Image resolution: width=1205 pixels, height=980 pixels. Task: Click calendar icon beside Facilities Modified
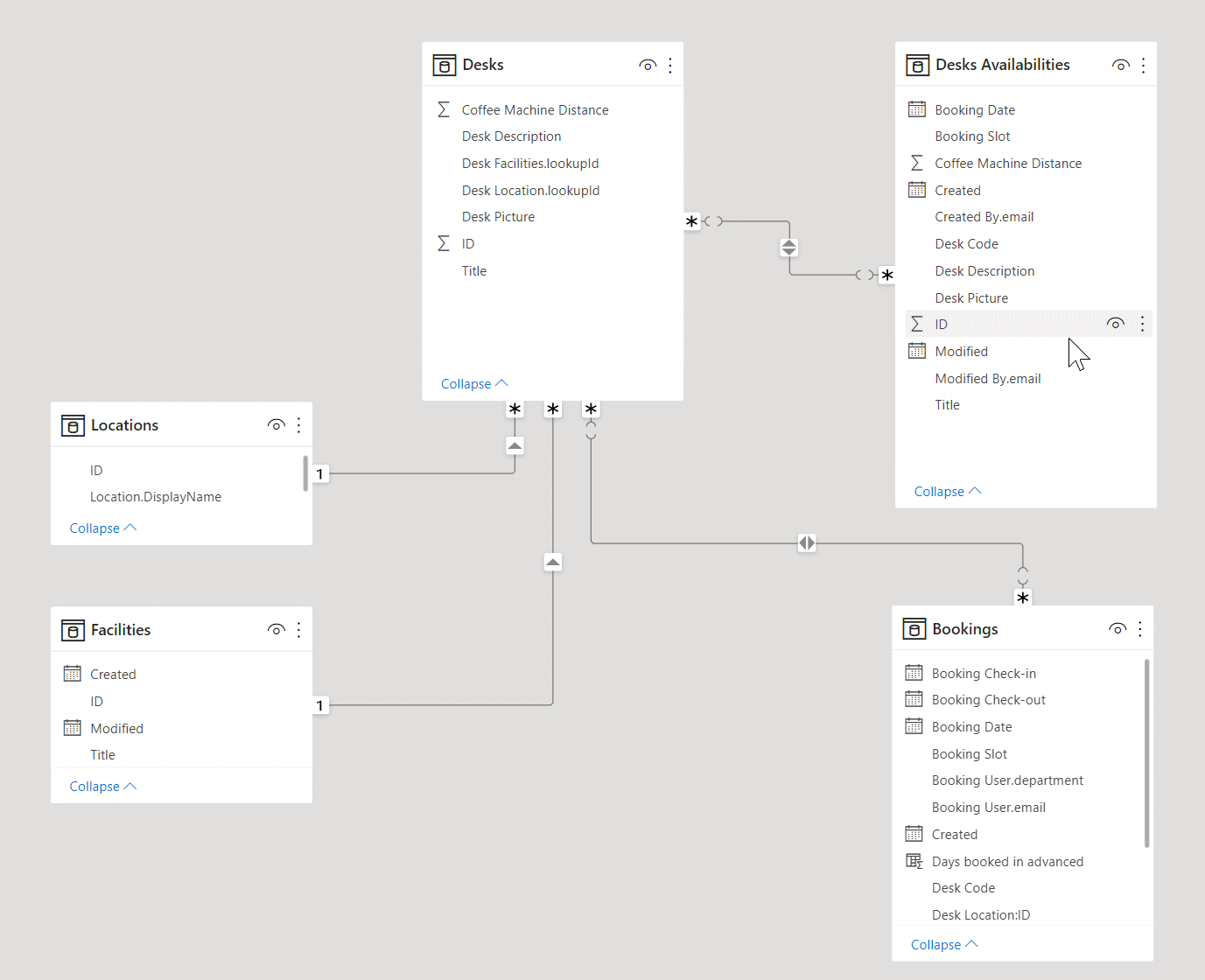(x=73, y=728)
